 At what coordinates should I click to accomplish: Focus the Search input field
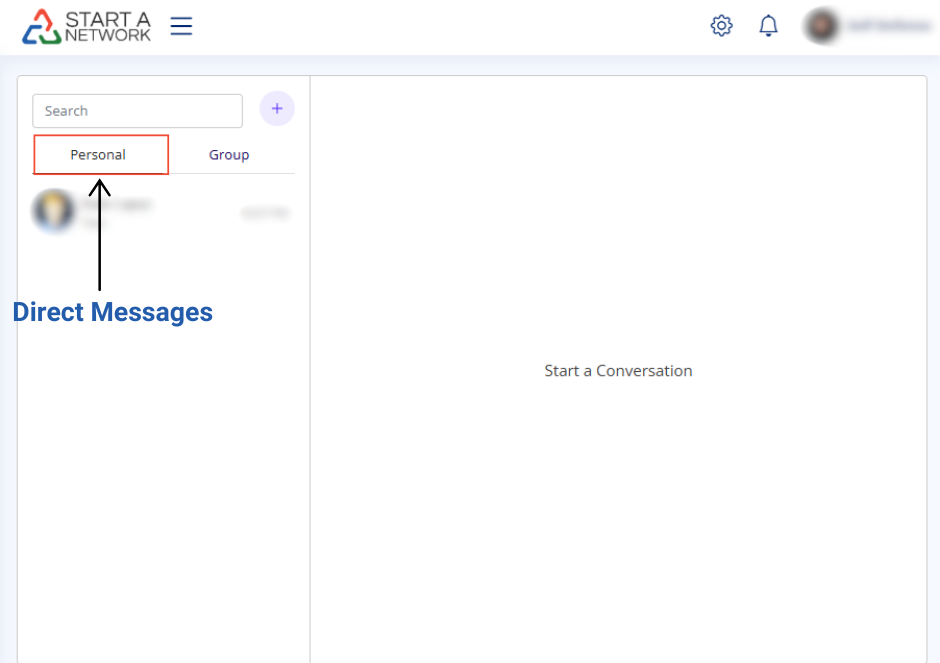point(137,111)
